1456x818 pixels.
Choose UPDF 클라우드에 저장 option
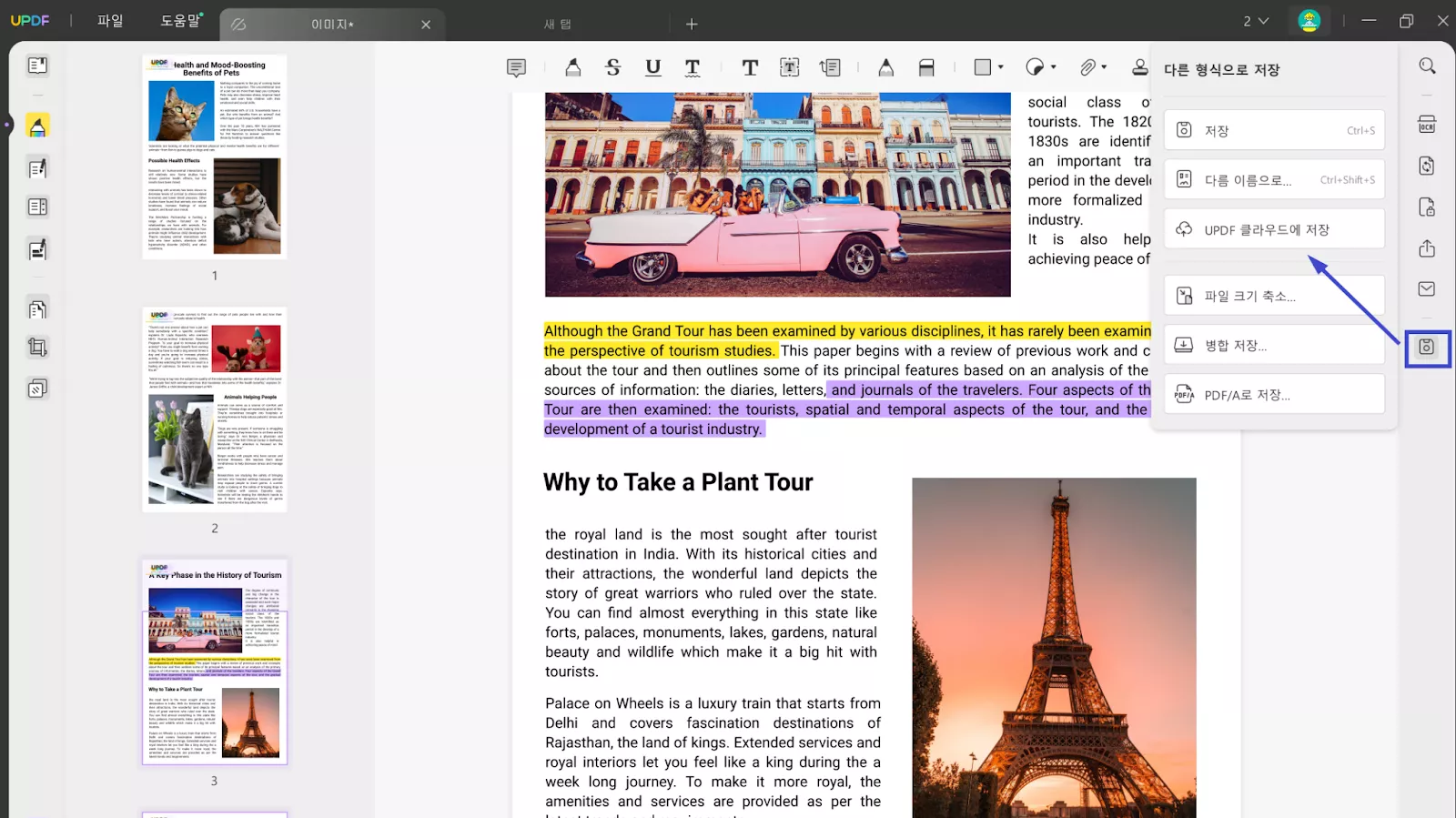(1274, 229)
